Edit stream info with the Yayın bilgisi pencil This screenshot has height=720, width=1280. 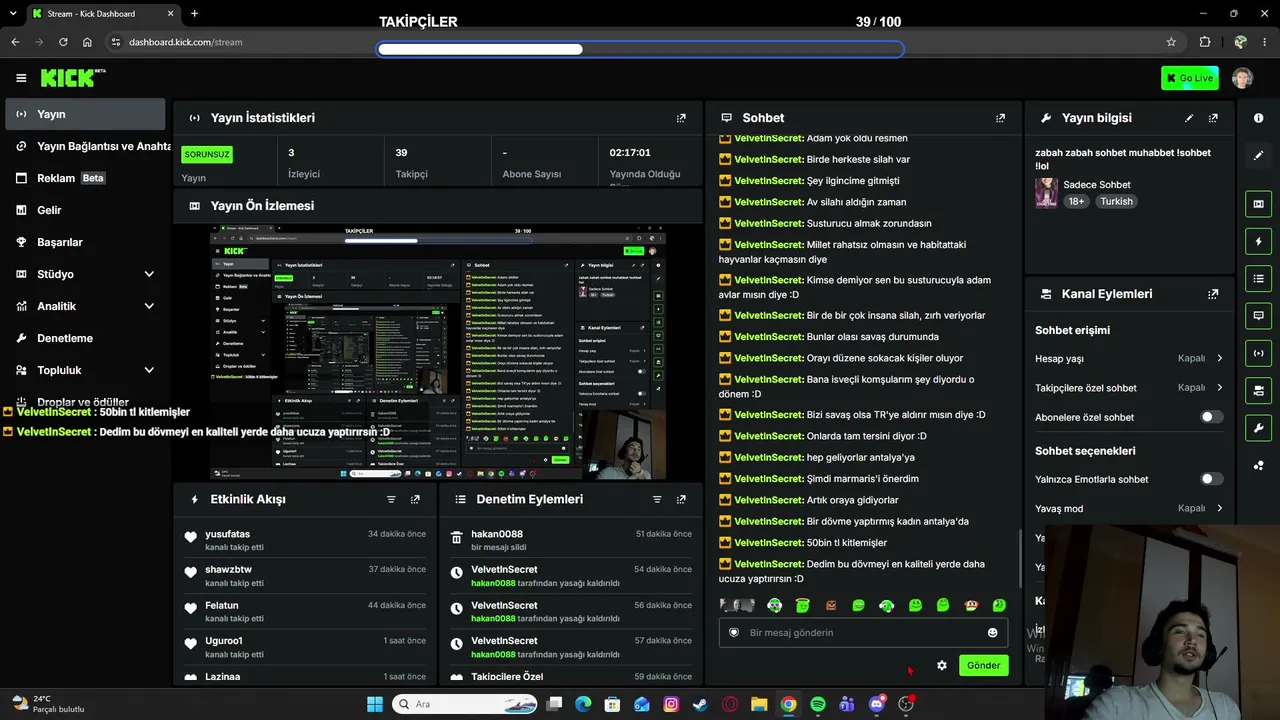pyautogui.click(x=1189, y=118)
